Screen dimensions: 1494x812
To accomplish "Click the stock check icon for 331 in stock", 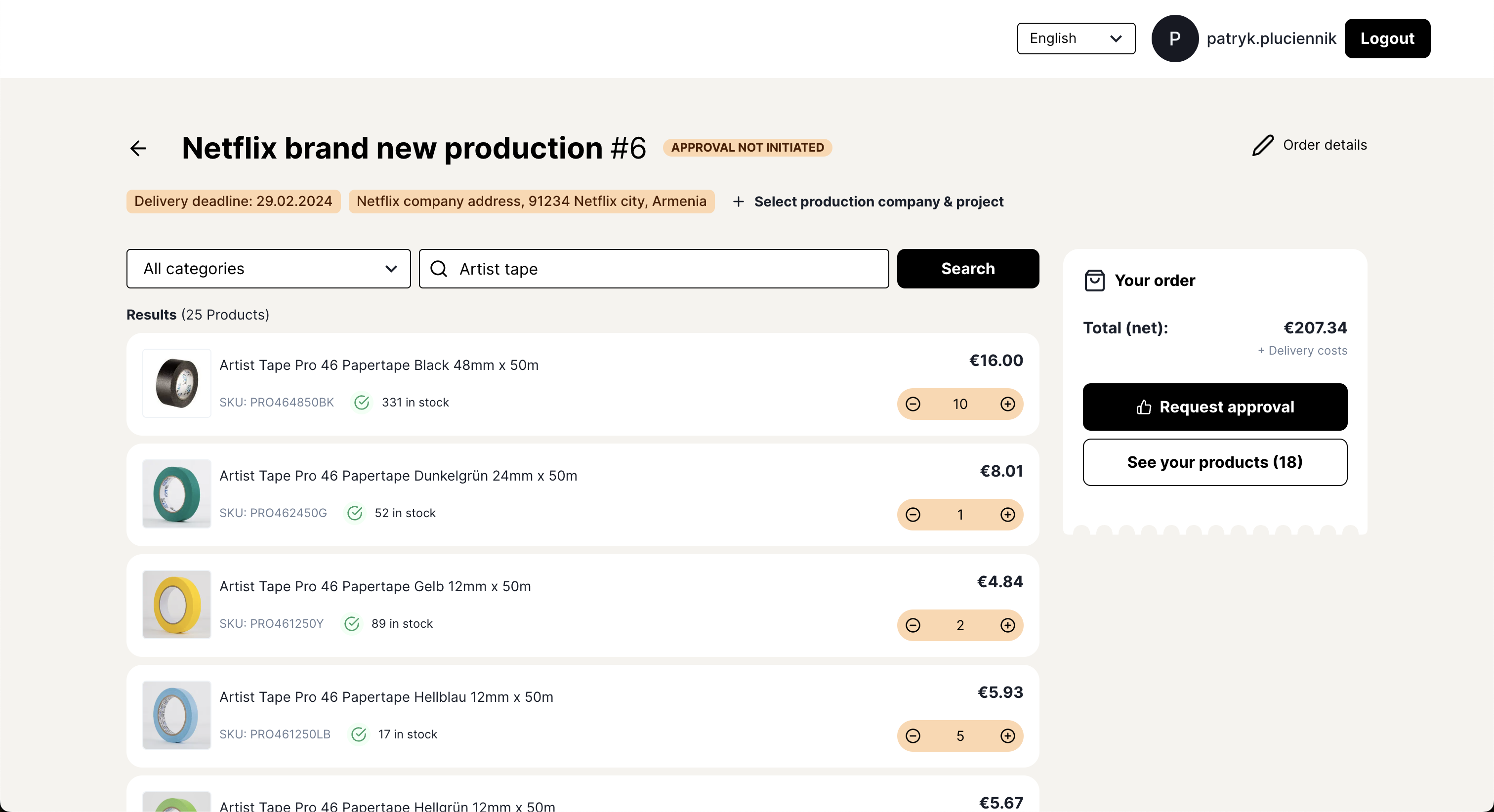I will [362, 403].
